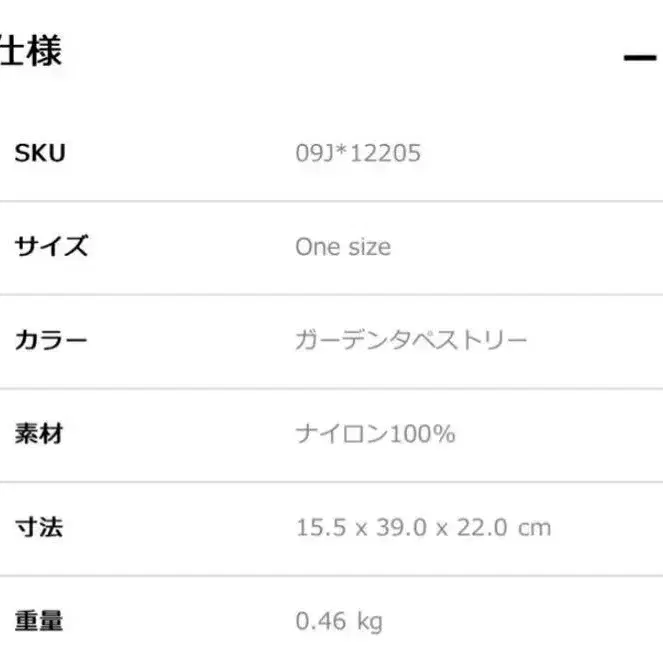Select the One size value
The width and height of the screenshot is (663, 663).
pyautogui.click(x=343, y=247)
